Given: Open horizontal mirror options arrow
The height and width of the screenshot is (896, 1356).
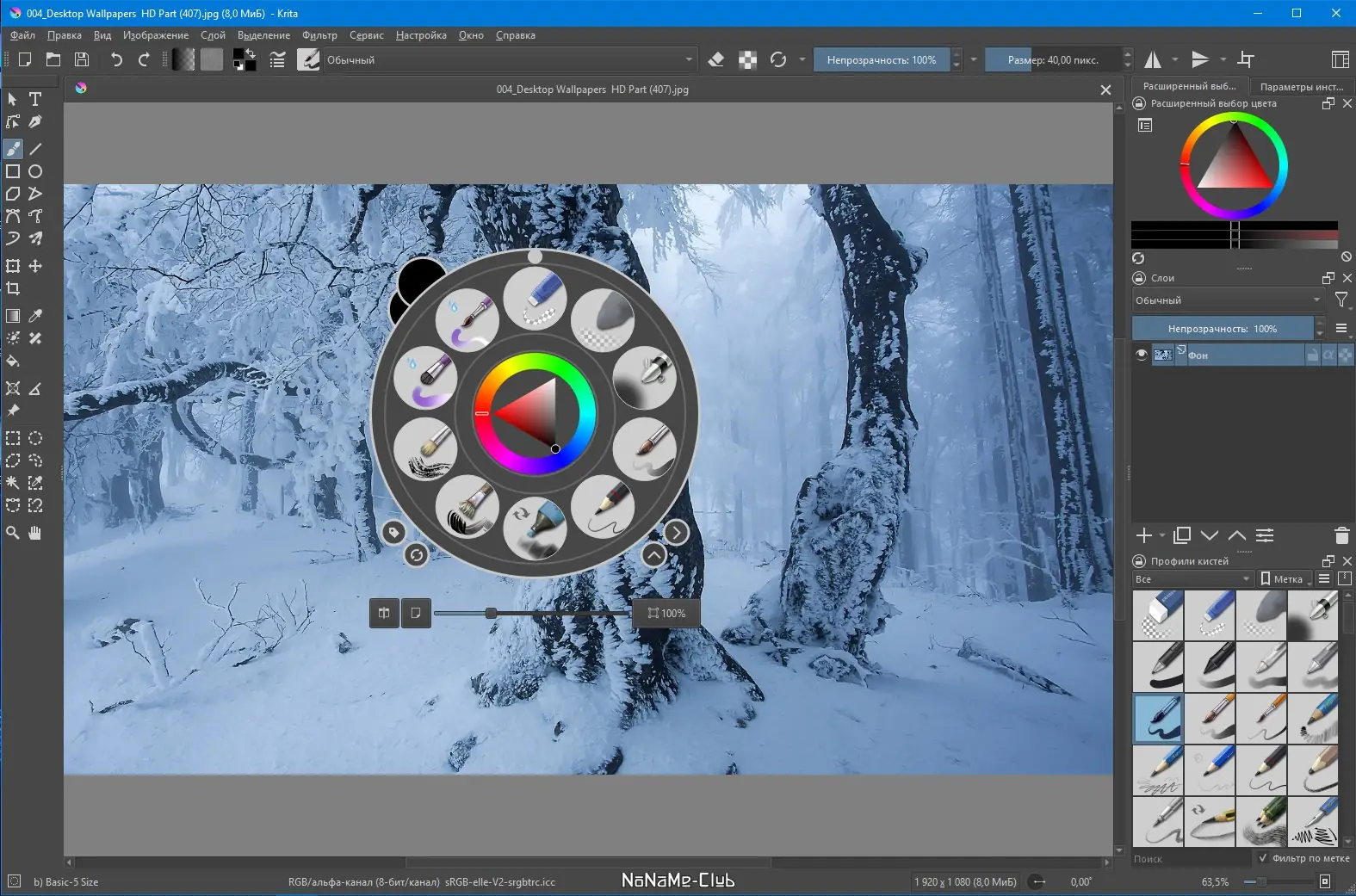Looking at the screenshot, I should click(x=1175, y=59).
